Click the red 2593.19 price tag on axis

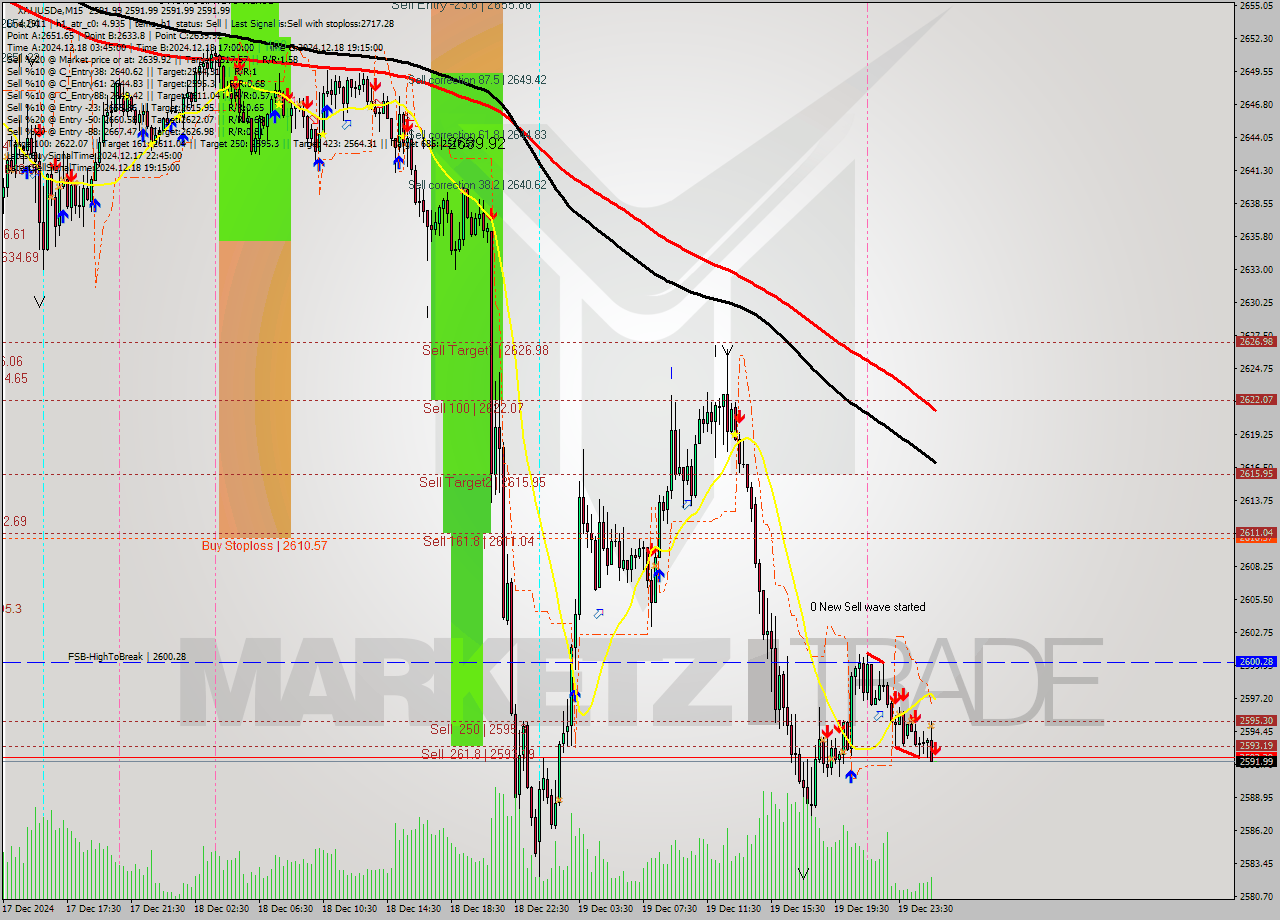coord(1256,746)
